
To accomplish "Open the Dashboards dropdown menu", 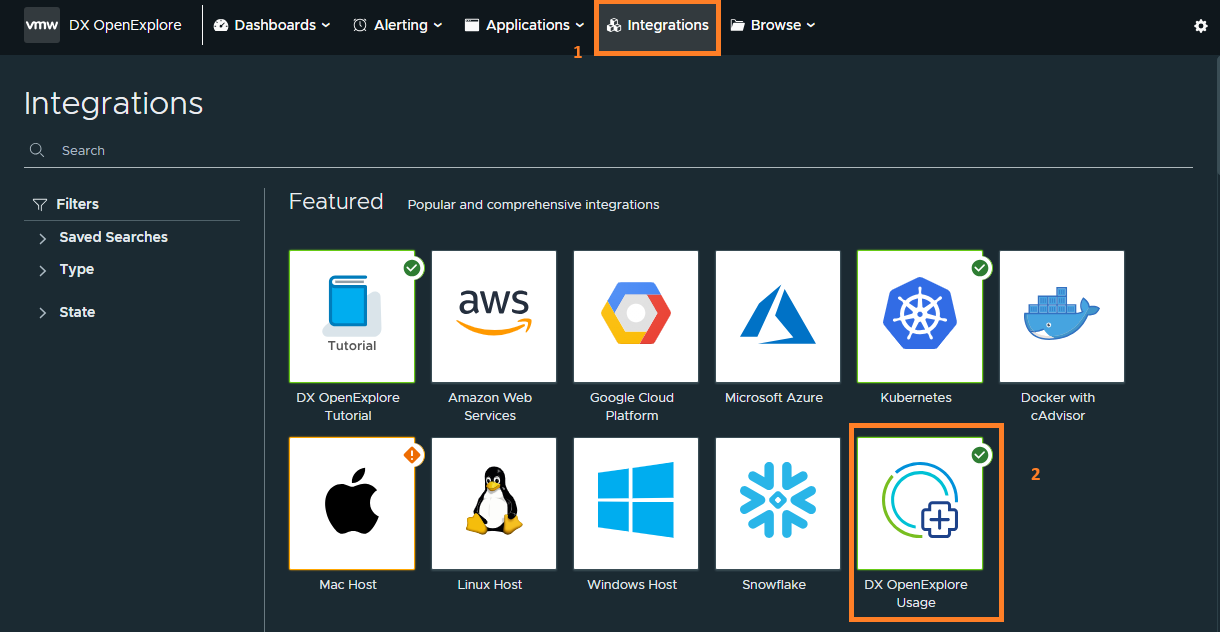I will [x=272, y=25].
